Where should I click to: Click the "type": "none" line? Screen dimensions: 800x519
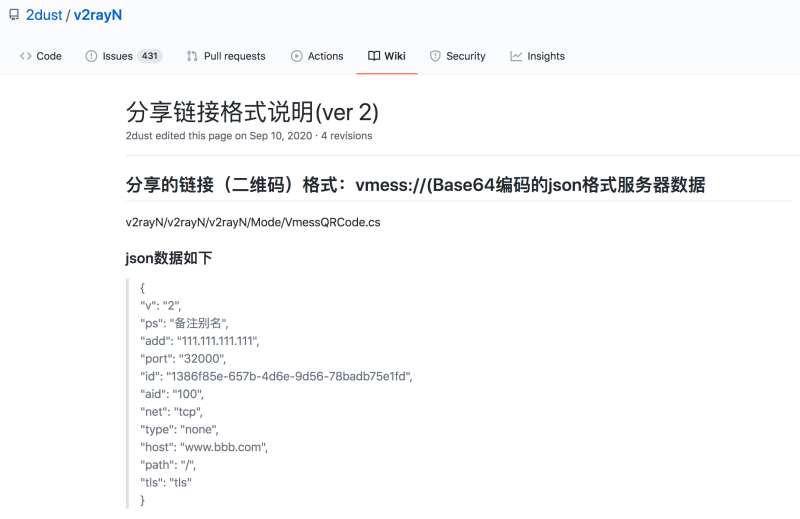[x=179, y=430]
